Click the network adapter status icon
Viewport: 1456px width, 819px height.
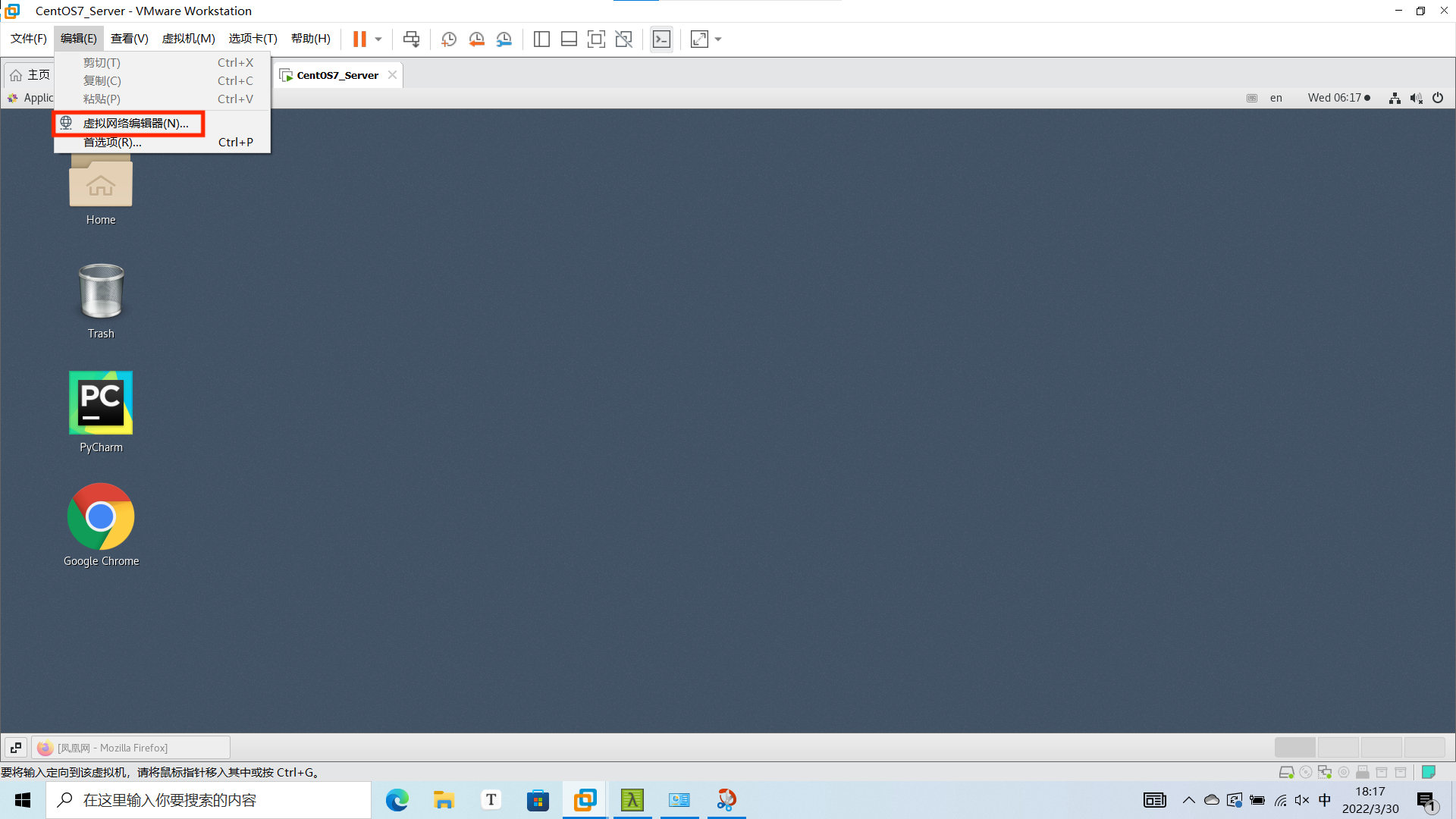tap(1325, 771)
